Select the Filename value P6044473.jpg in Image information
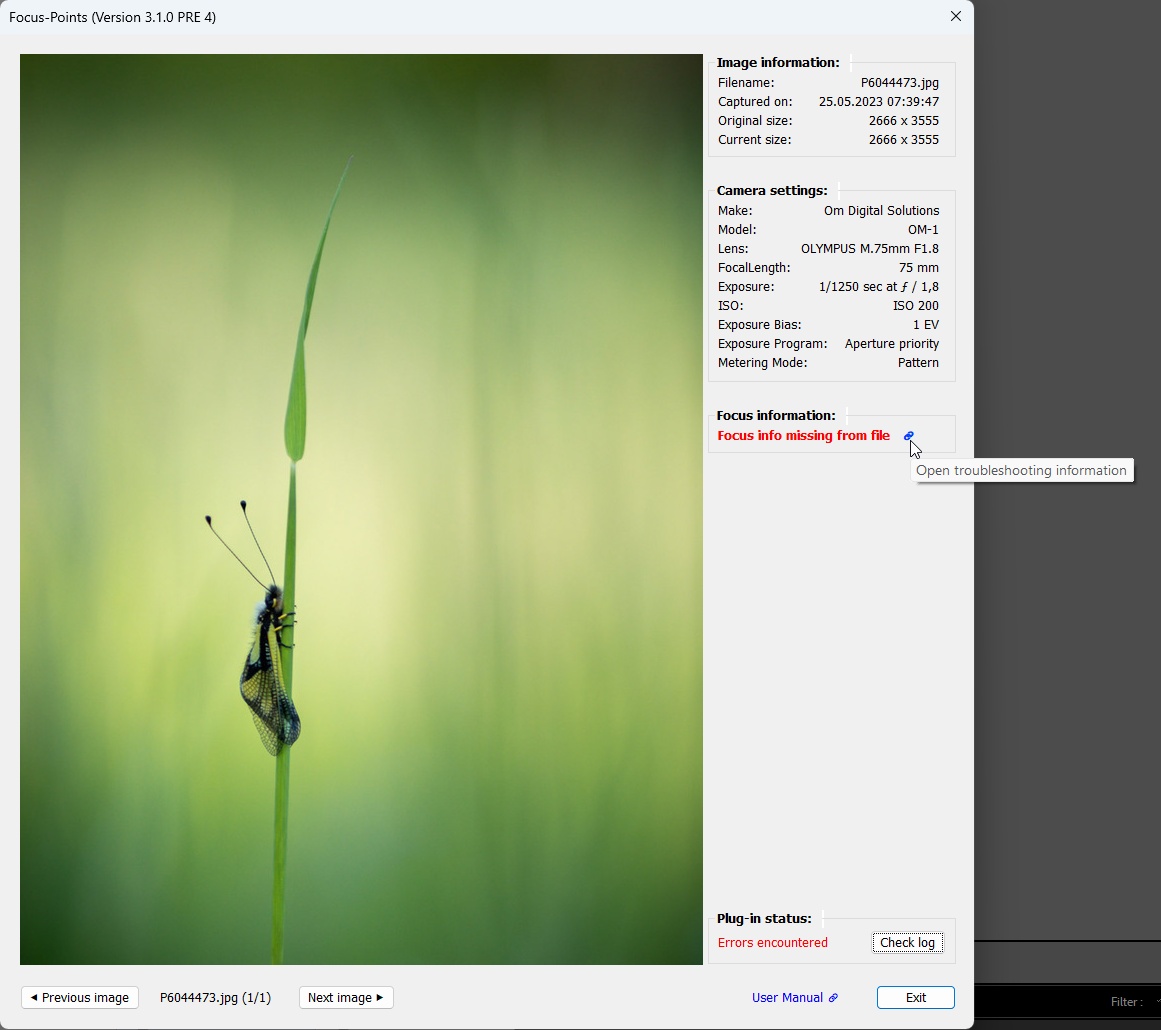1161x1030 pixels. 899,83
